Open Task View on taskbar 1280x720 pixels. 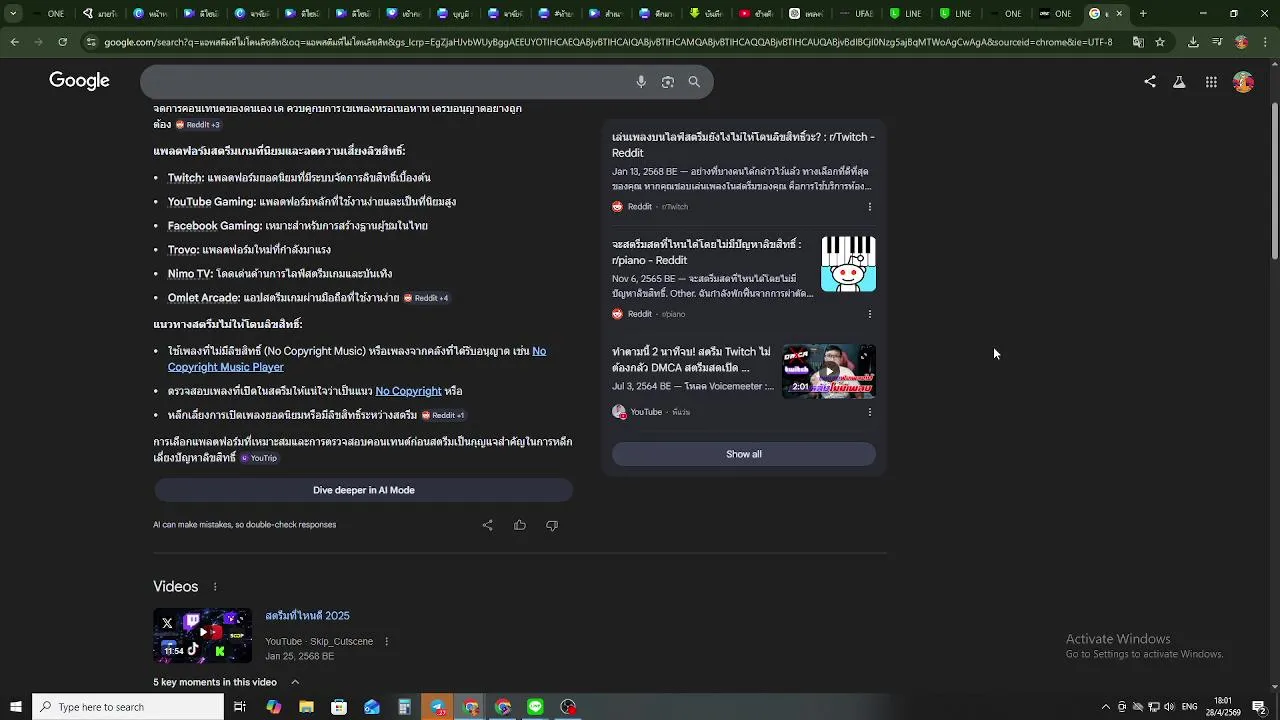(x=240, y=707)
